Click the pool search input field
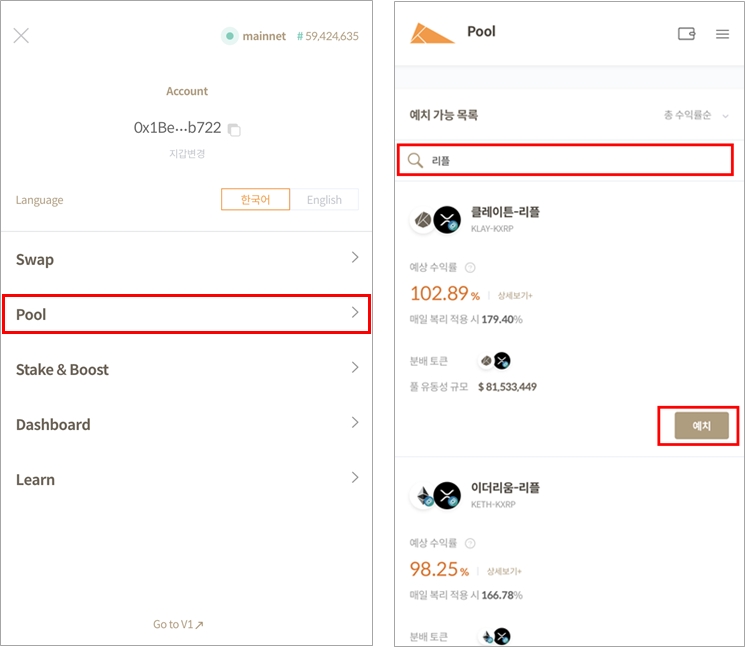Image resolution: width=745 pixels, height=647 pixels. (x=575, y=159)
